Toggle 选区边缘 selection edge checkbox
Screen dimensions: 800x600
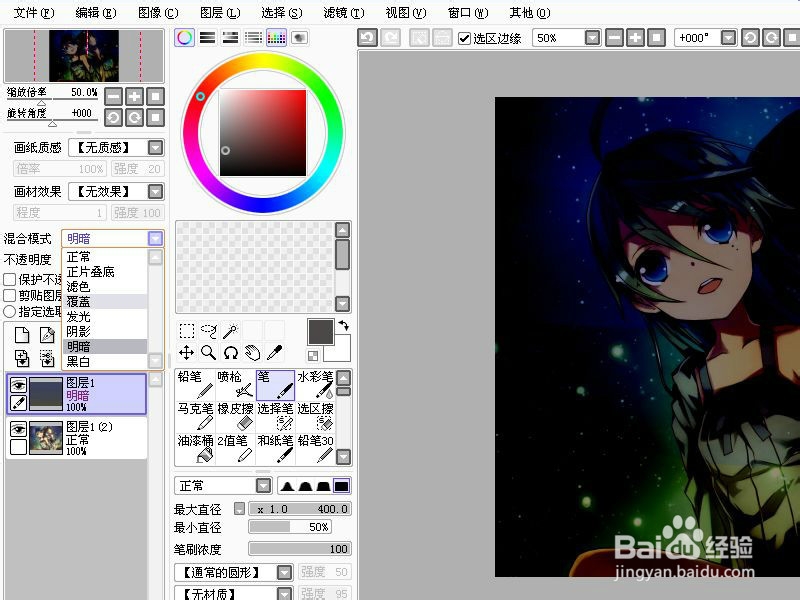click(464, 38)
